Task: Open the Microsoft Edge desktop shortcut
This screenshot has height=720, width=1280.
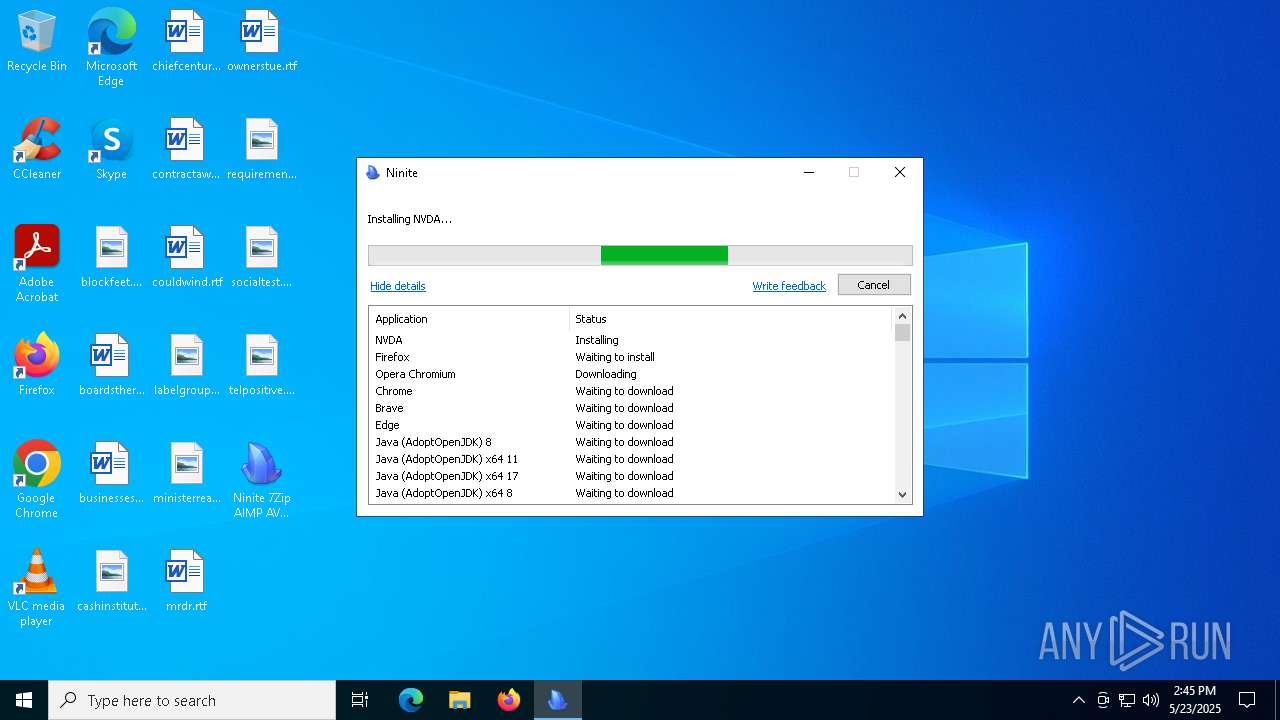Action: coord(111,48)
